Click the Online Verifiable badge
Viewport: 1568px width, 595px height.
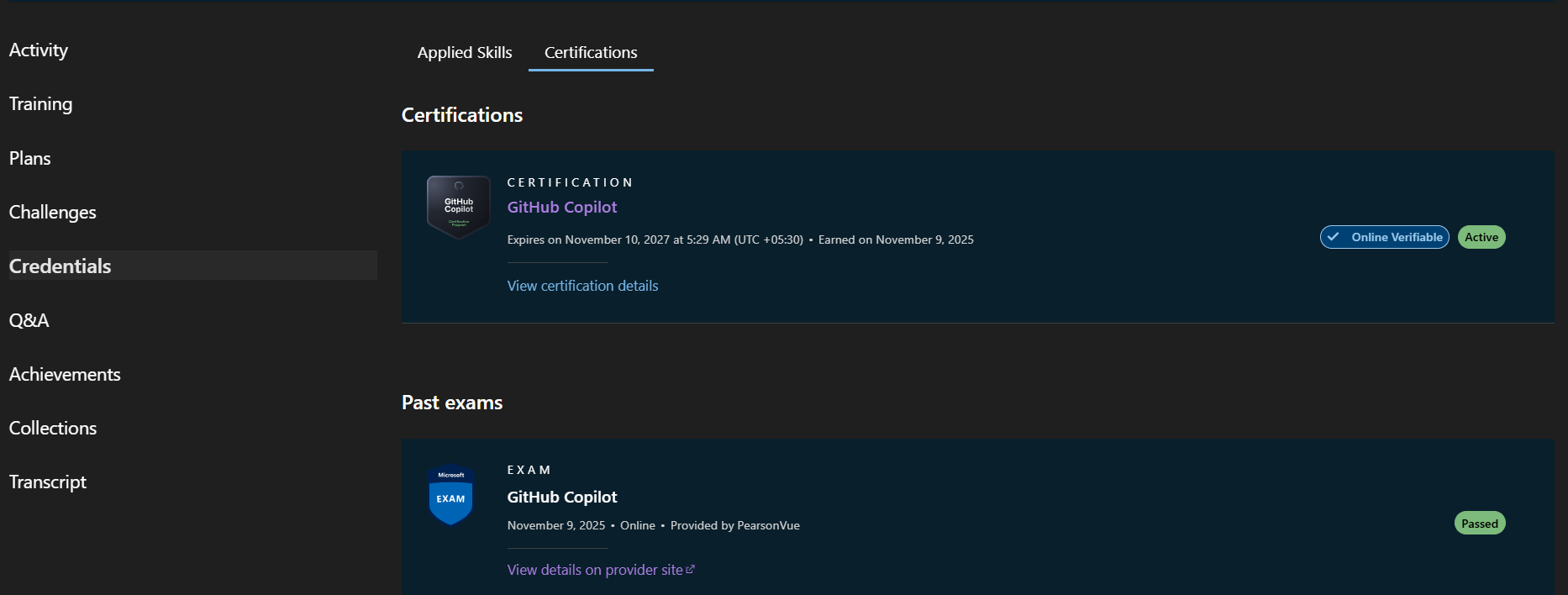[1385, 237]
